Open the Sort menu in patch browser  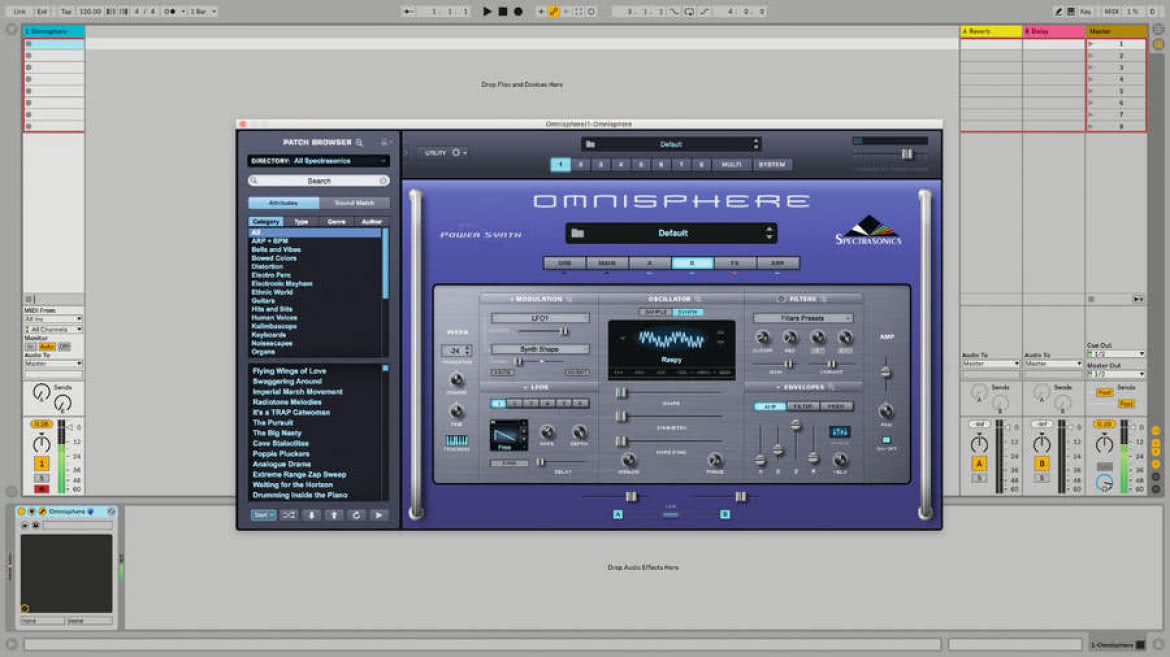[263, 515]
